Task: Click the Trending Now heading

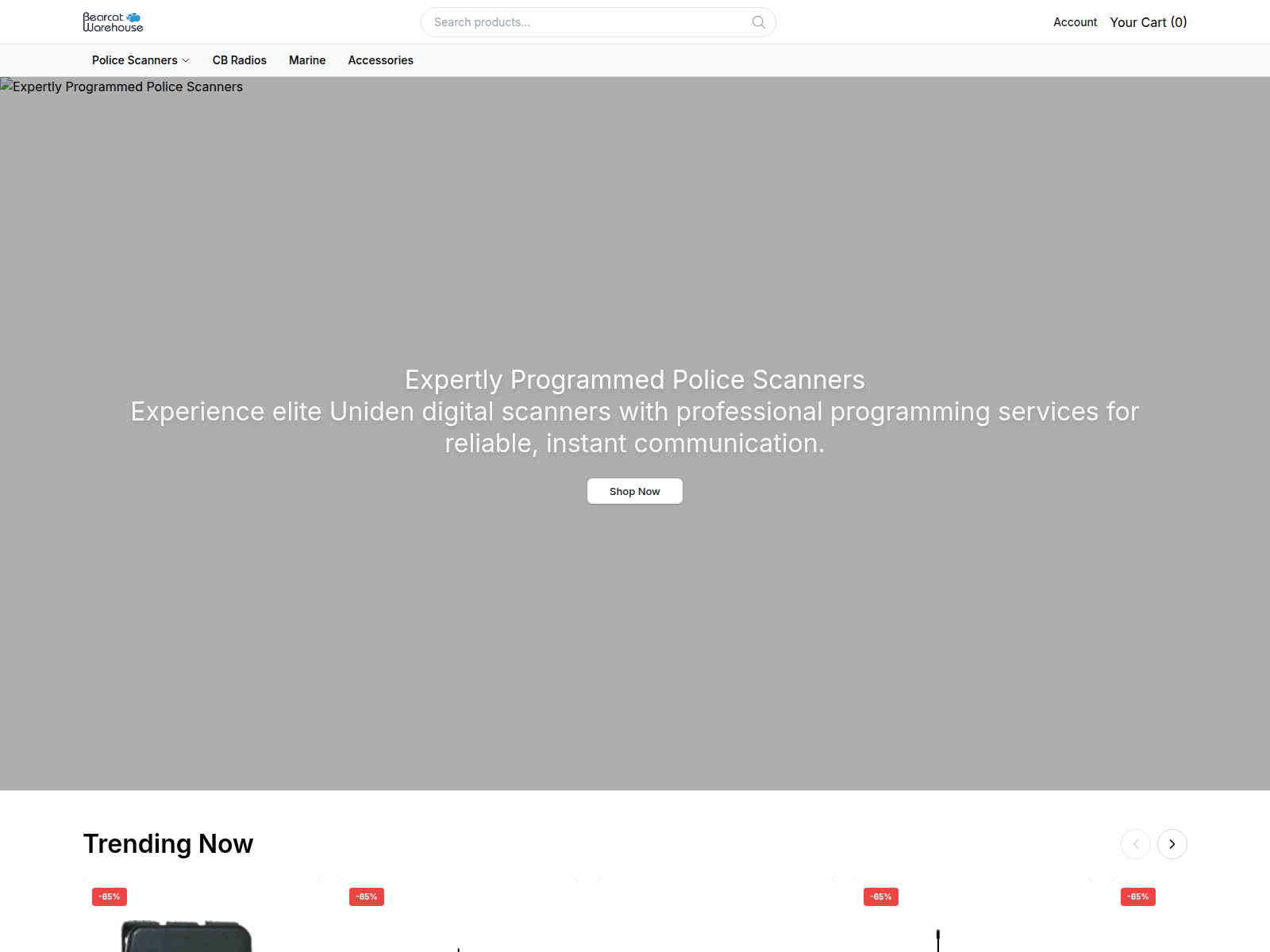Action: [168, 843]
